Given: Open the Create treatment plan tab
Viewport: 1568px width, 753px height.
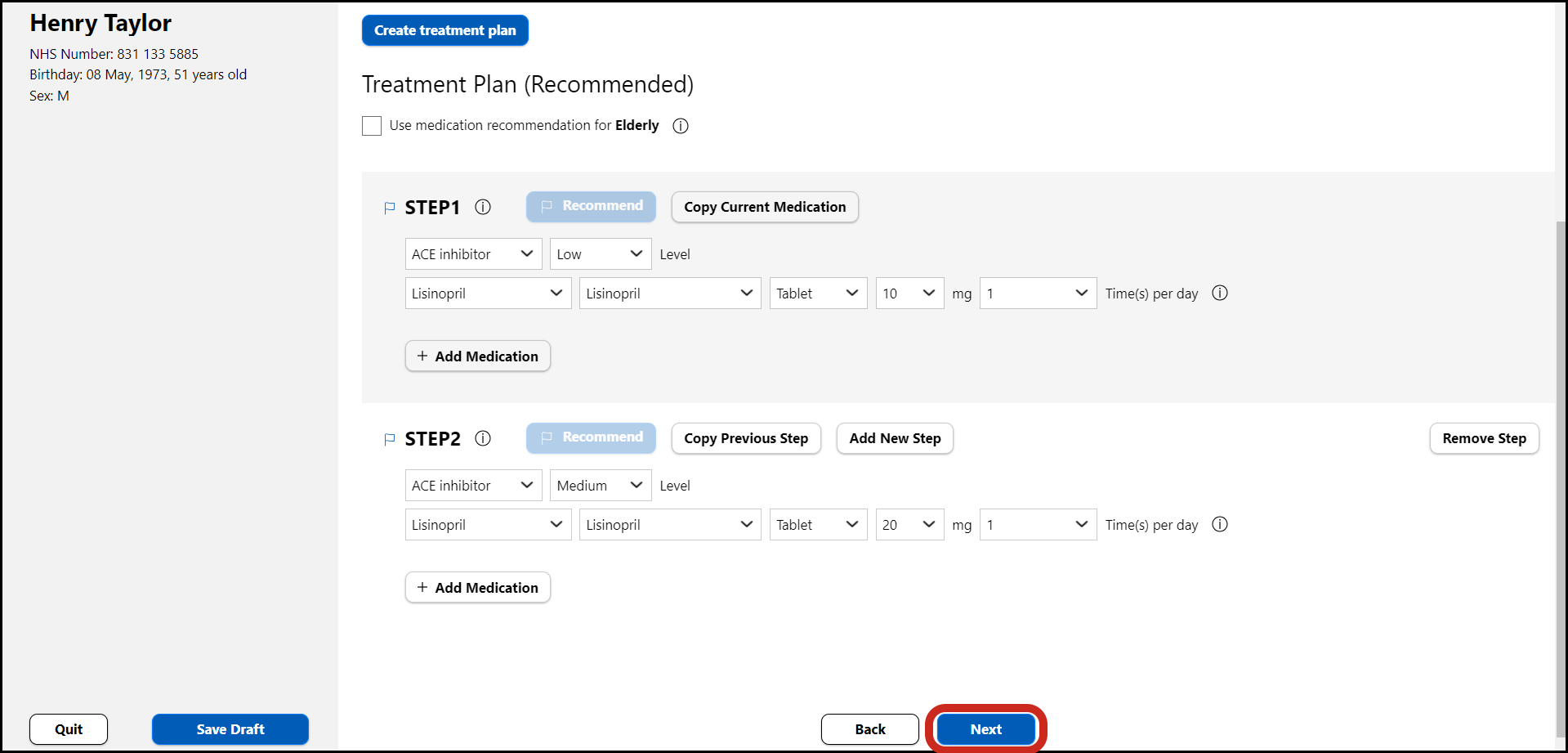Looking at the screenshot, I should (444, 30).
